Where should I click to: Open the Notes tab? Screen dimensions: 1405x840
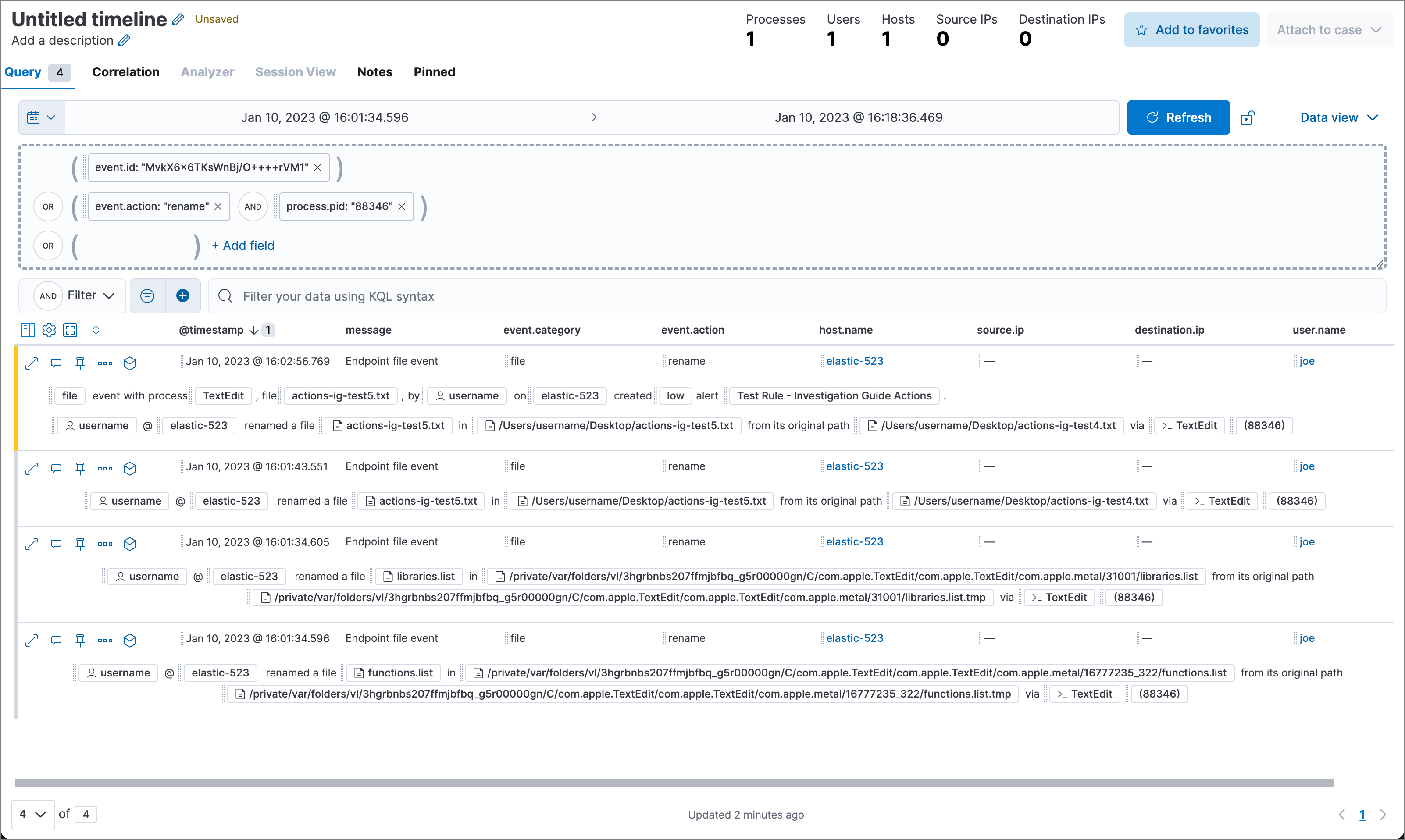pyautogui.click(x=374, y=72)
